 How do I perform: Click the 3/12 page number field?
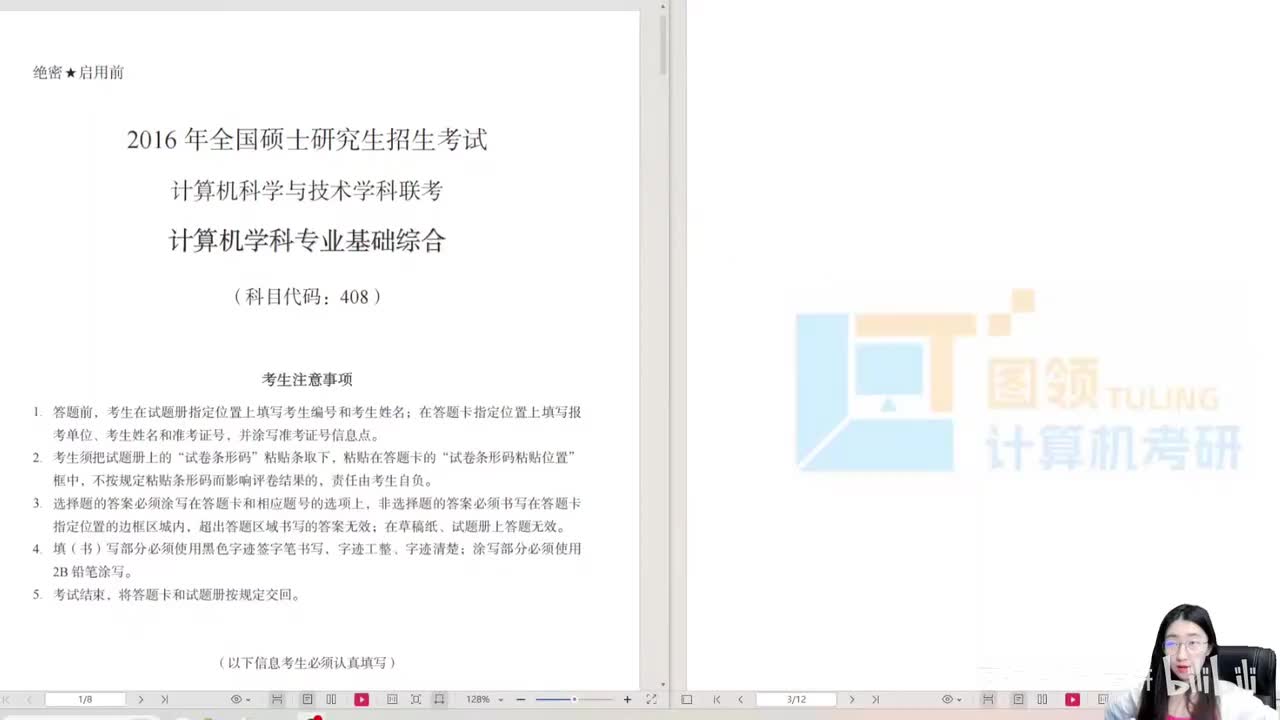(x=796, y=699)
